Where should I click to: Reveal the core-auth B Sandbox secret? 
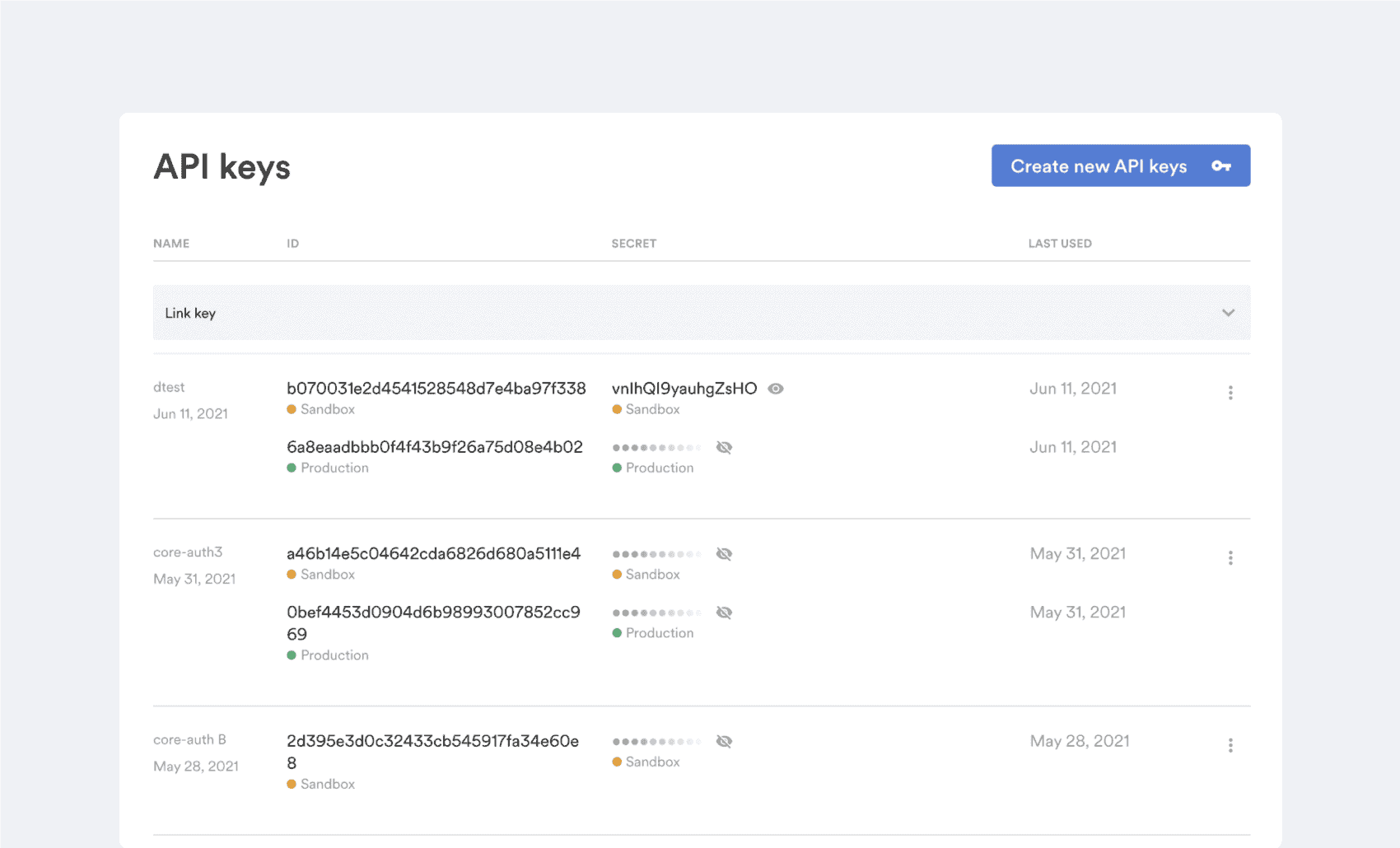[x=724, y=740]
